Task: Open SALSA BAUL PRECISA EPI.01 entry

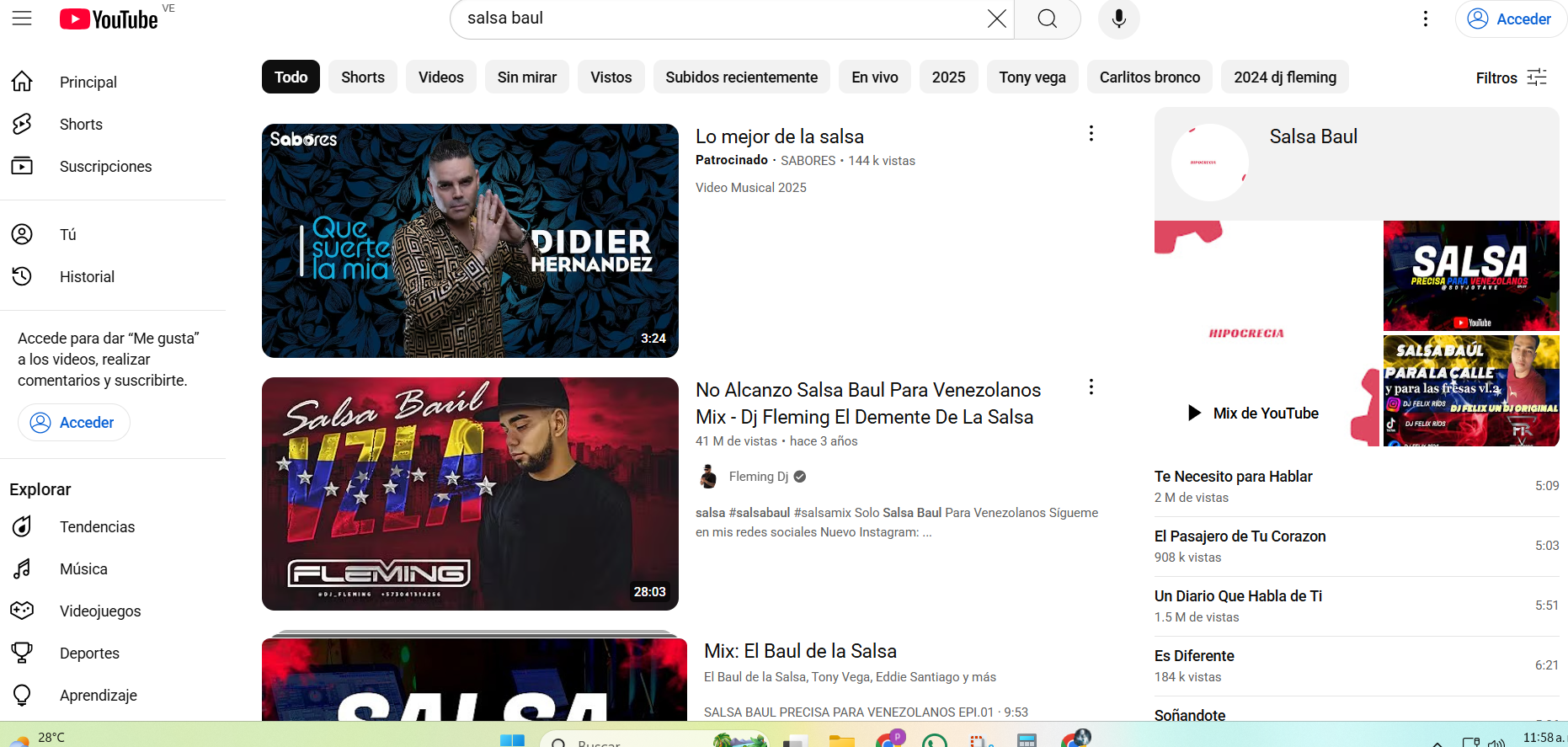Action: pos(866,712)
